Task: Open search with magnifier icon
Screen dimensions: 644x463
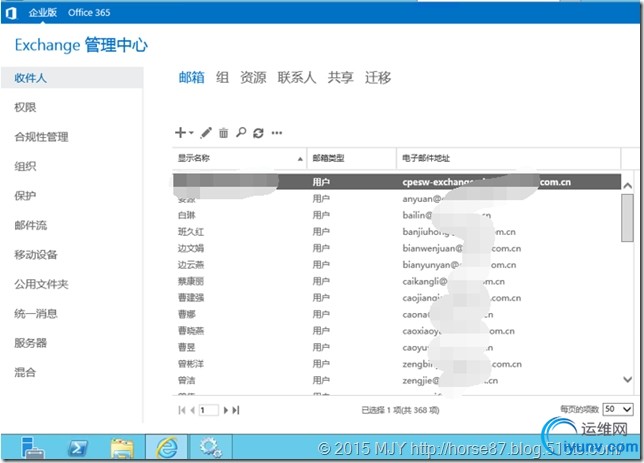Action: coord(241,132)
